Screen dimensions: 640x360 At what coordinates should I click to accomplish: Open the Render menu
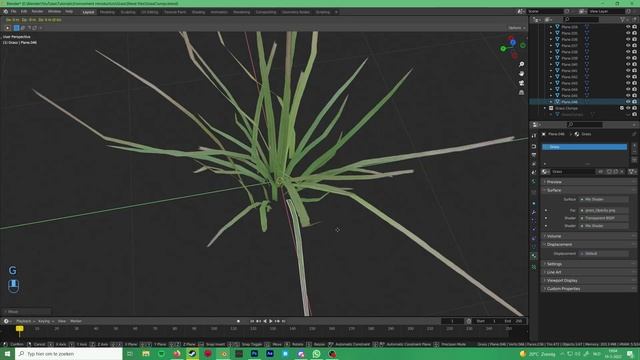pyautogui.click(x=37, y=11)
